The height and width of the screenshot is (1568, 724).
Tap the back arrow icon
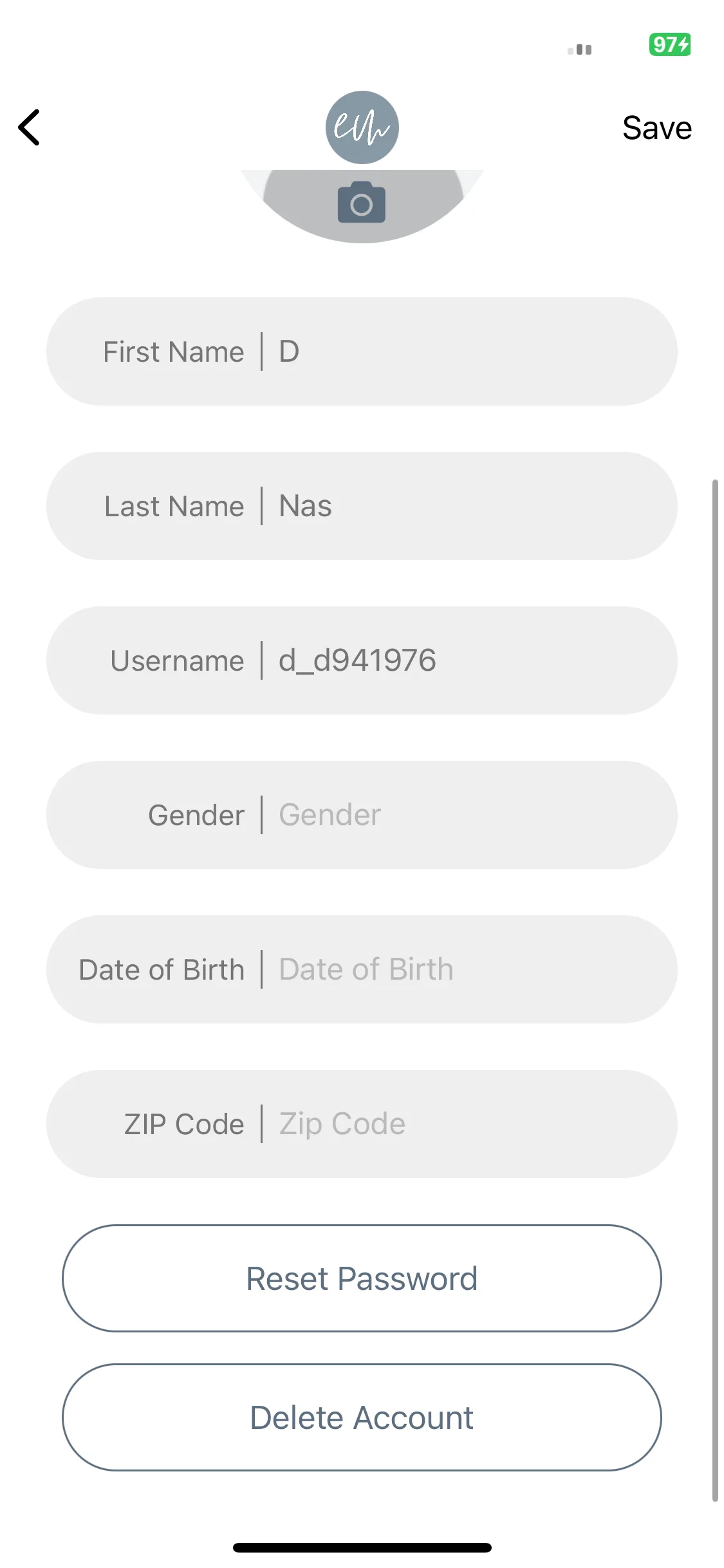click(29, 127)
